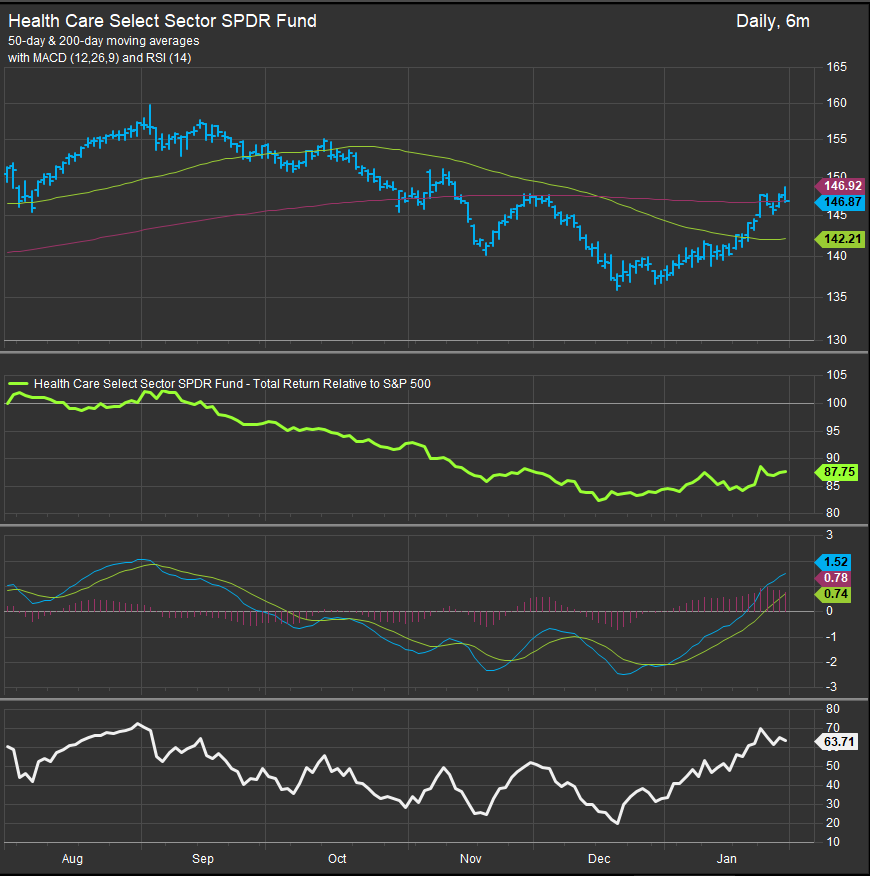Click the Jan label on the date axis
870x876 pixels.
[726, 859]
